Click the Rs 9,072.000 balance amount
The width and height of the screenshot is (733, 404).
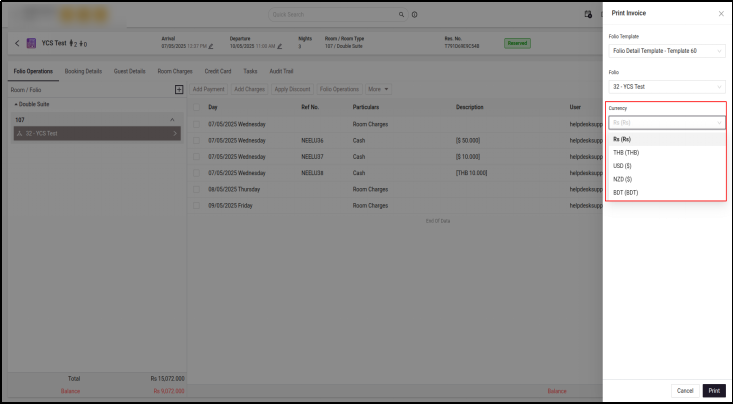pos(169,391)
